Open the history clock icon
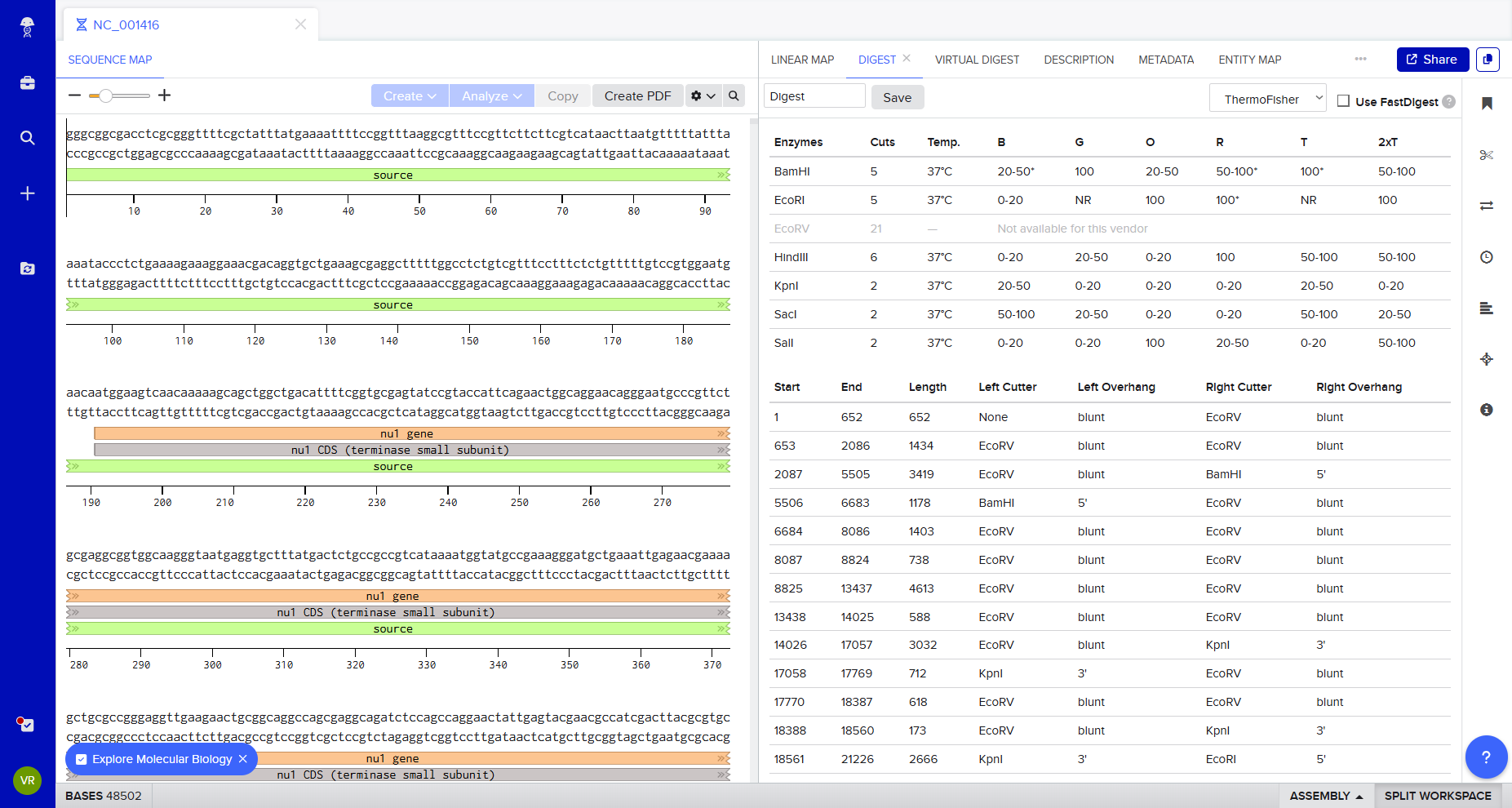The height and width of the screenshot is (808, 1512). 1486,257
